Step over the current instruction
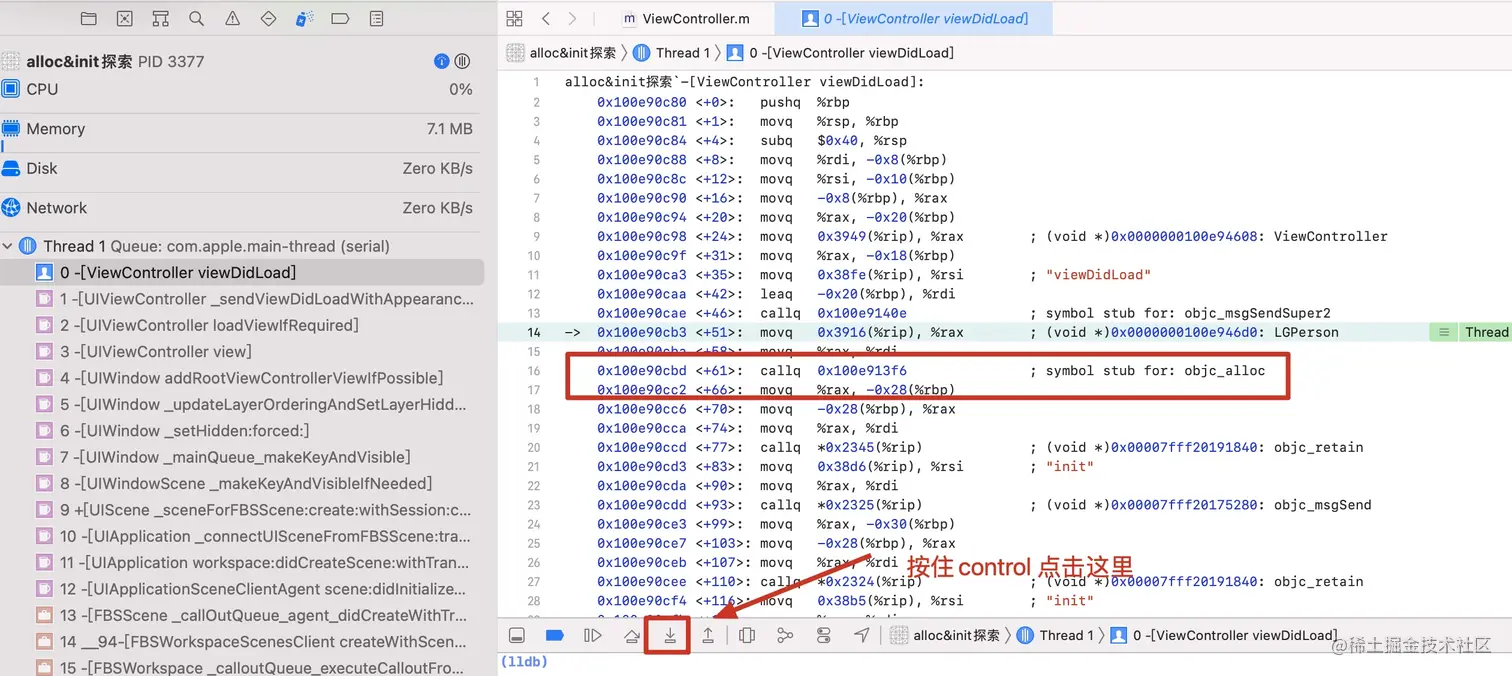 [632, 635]
